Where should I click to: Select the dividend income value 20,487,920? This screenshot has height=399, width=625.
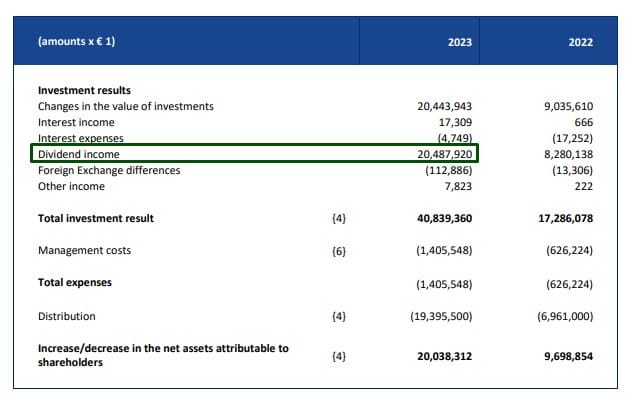pos(444,154)
